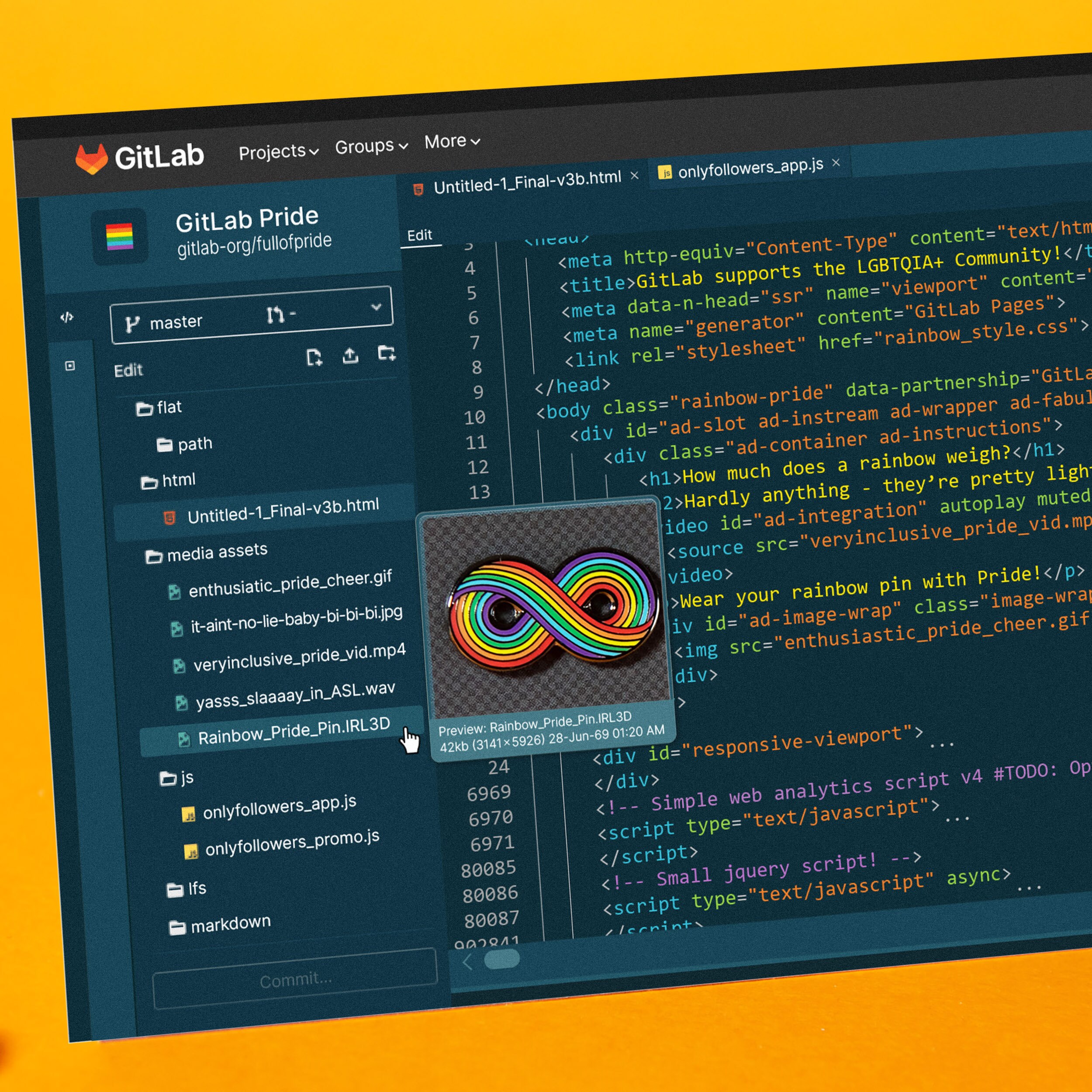Click the lfs folder icon
The width and height of the screenshot is (1092, 1092).
pos(175,891)
